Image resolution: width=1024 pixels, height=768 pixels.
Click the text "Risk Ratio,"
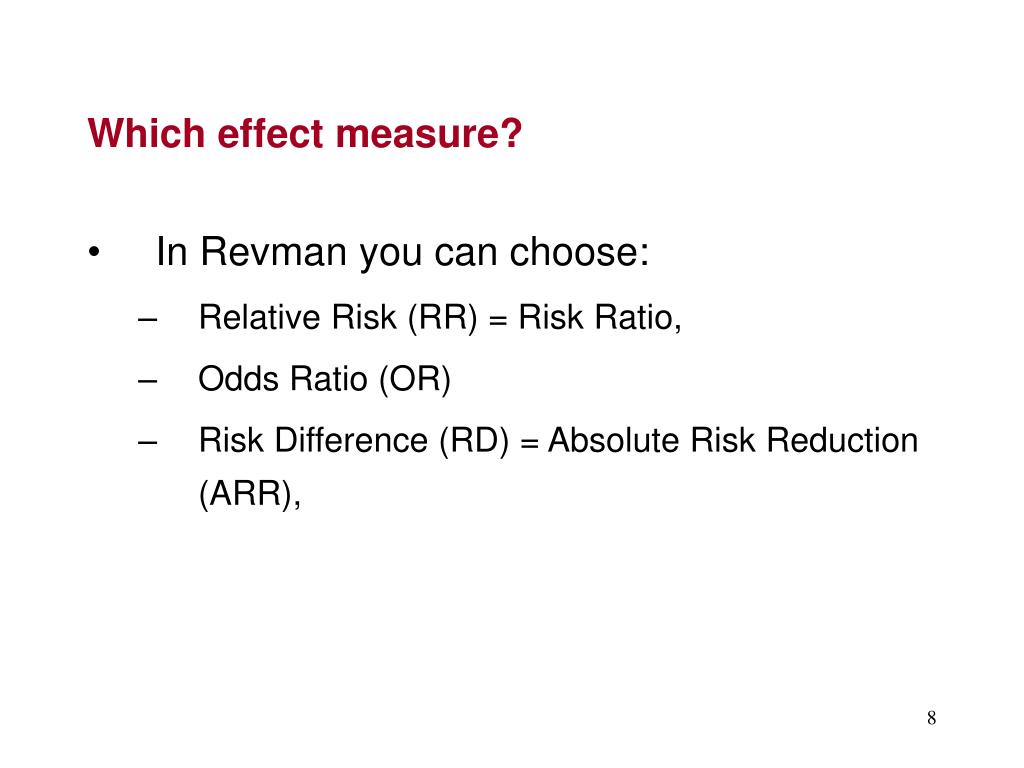click(600, 318)
